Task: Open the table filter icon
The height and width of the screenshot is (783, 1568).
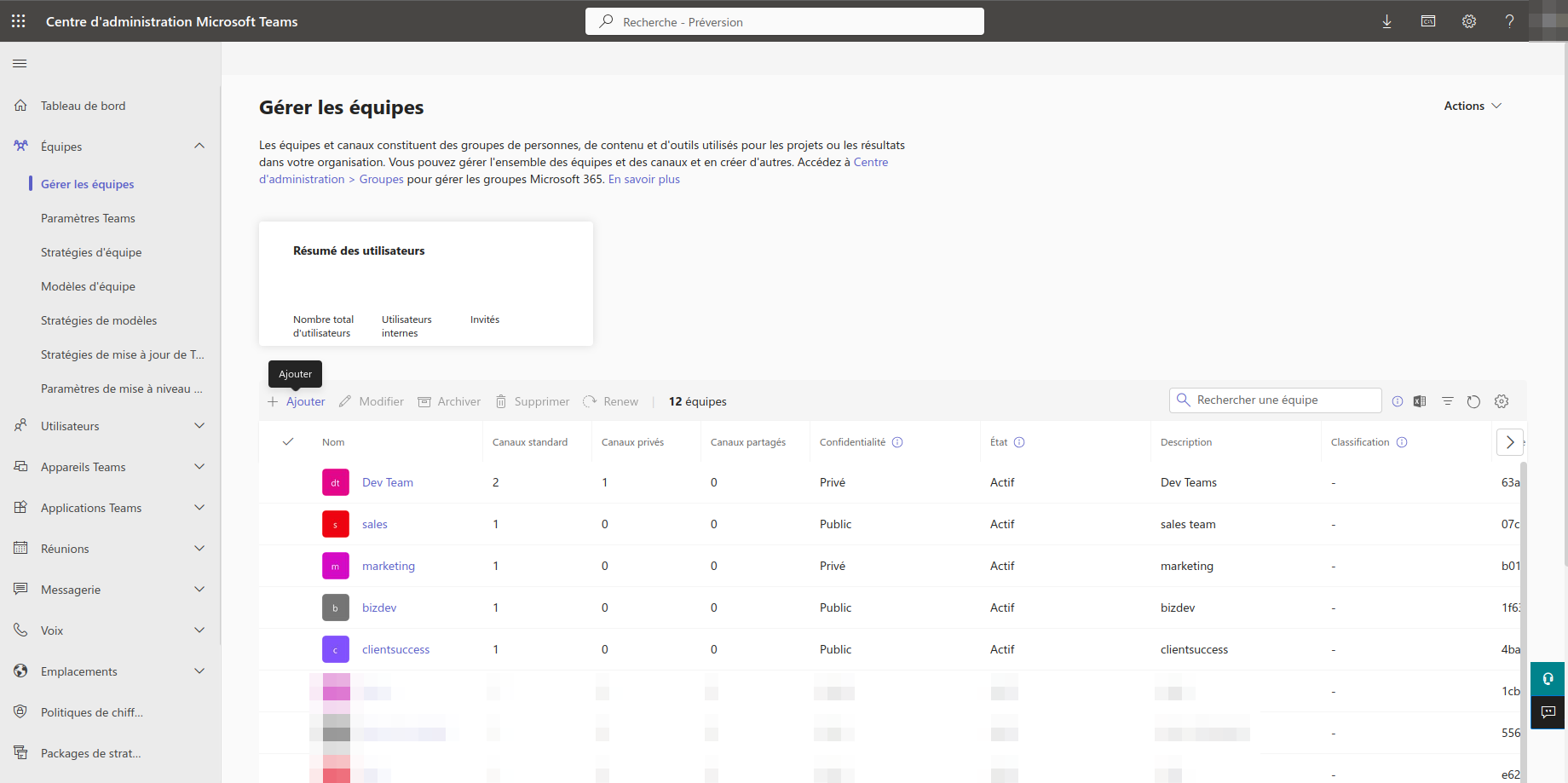Action: click(1447, 401)
